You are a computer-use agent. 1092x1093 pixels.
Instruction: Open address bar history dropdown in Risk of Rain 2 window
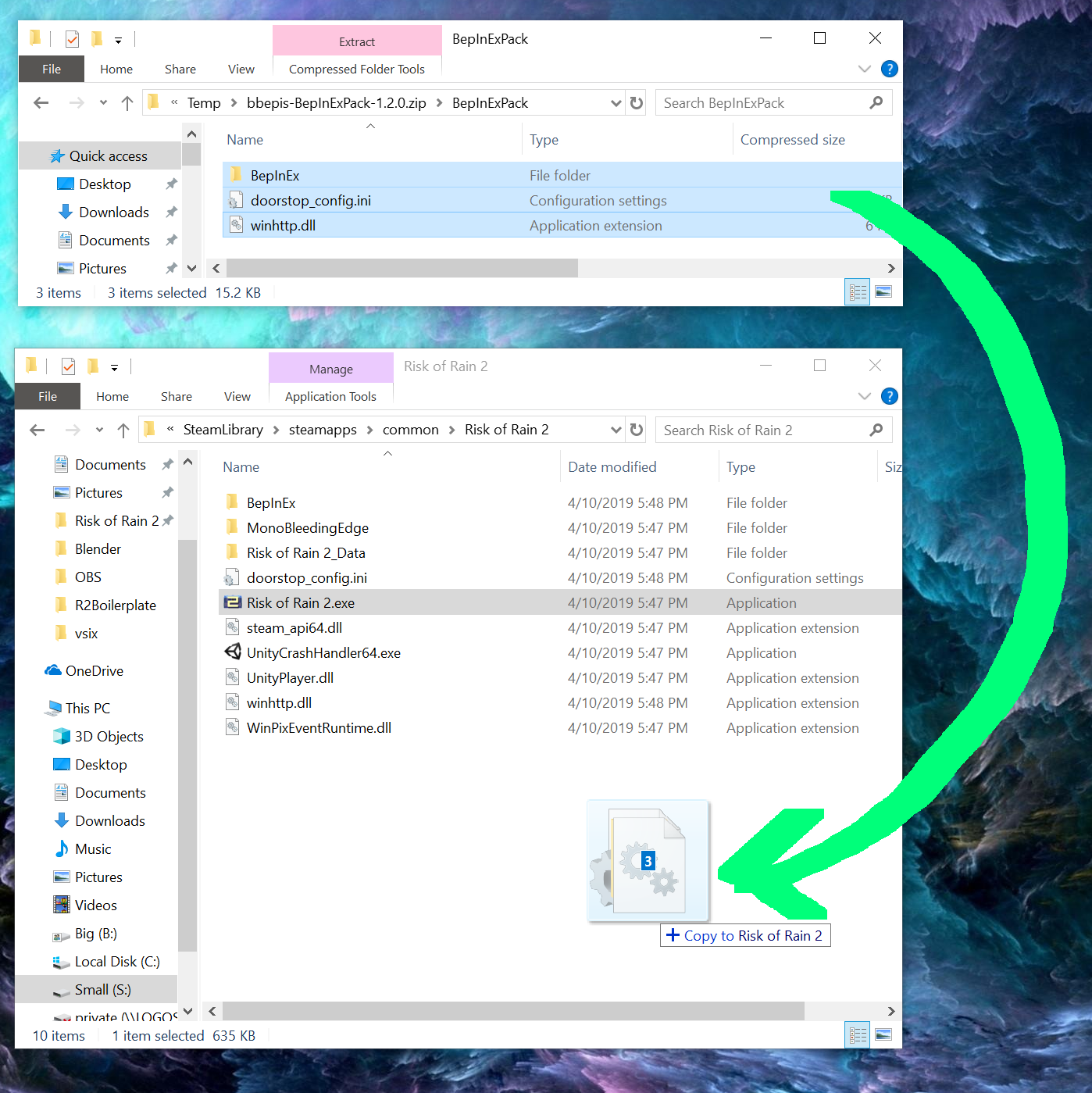616,430
